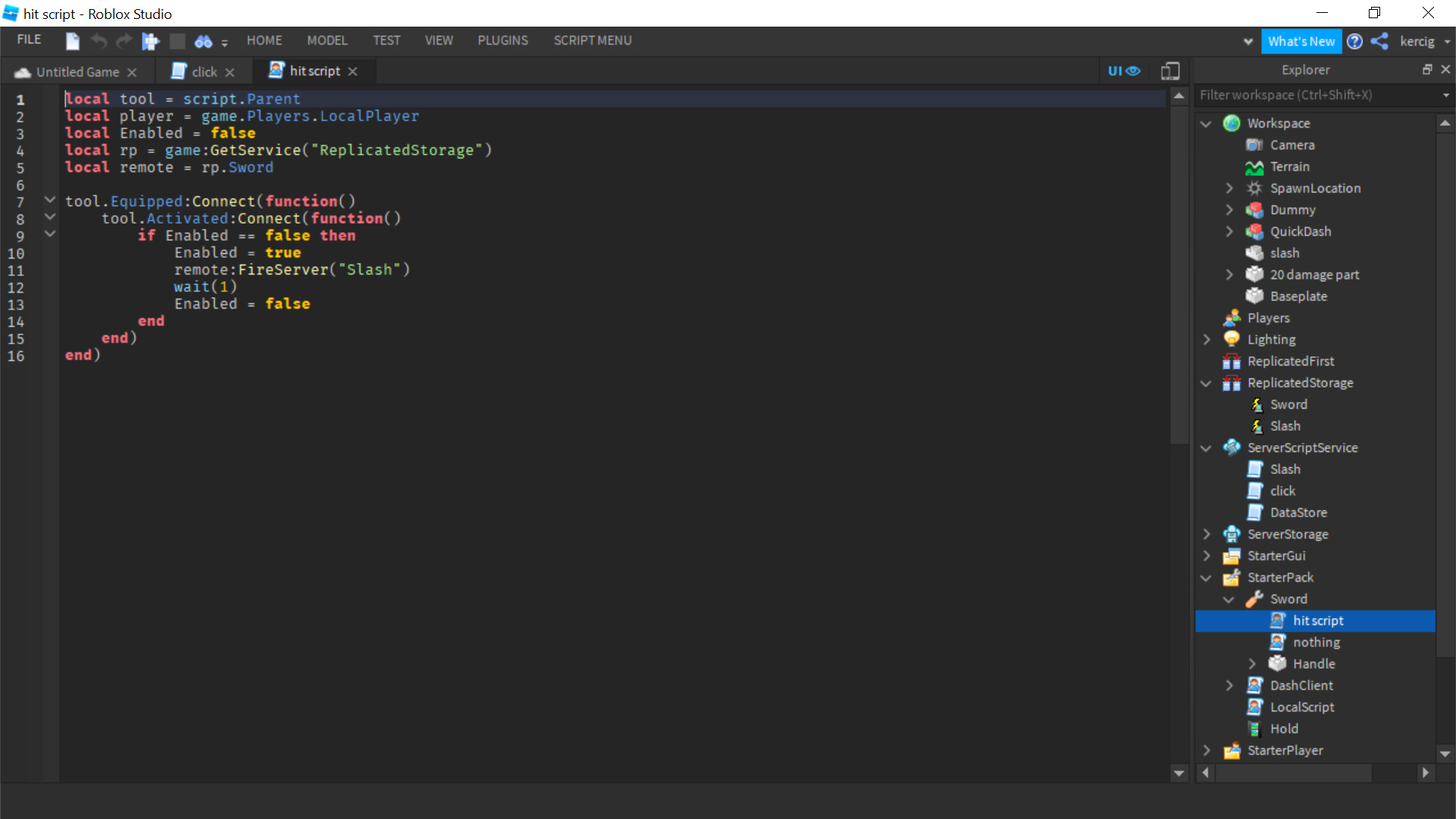Close the hit script tab
This screenshot has width=1456, height=819.
pyautogui.click(x=353, y=71)
